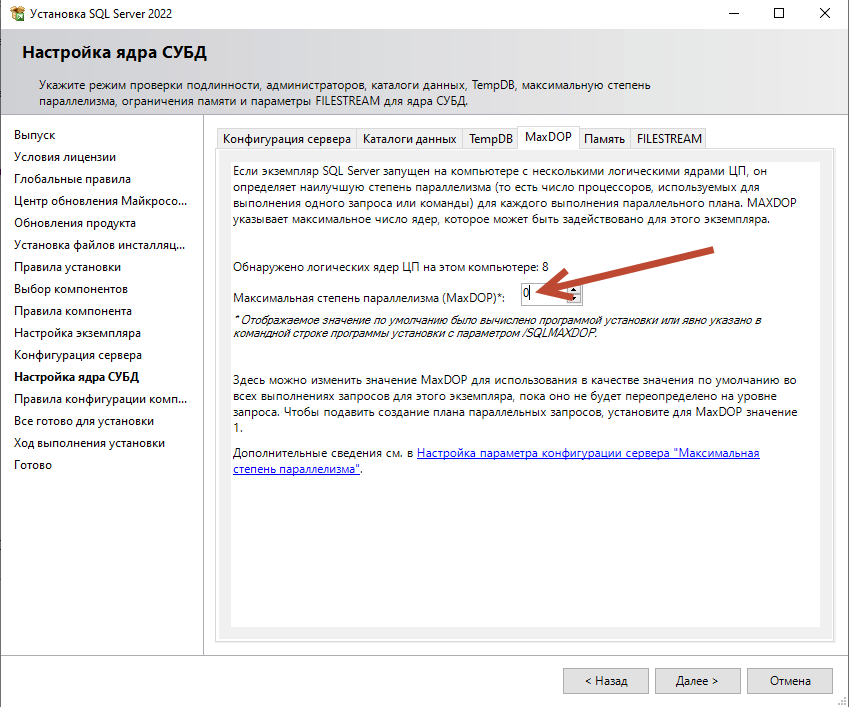Open the FILESTREAM tab

pyautogui.click(x=668, y=138)
